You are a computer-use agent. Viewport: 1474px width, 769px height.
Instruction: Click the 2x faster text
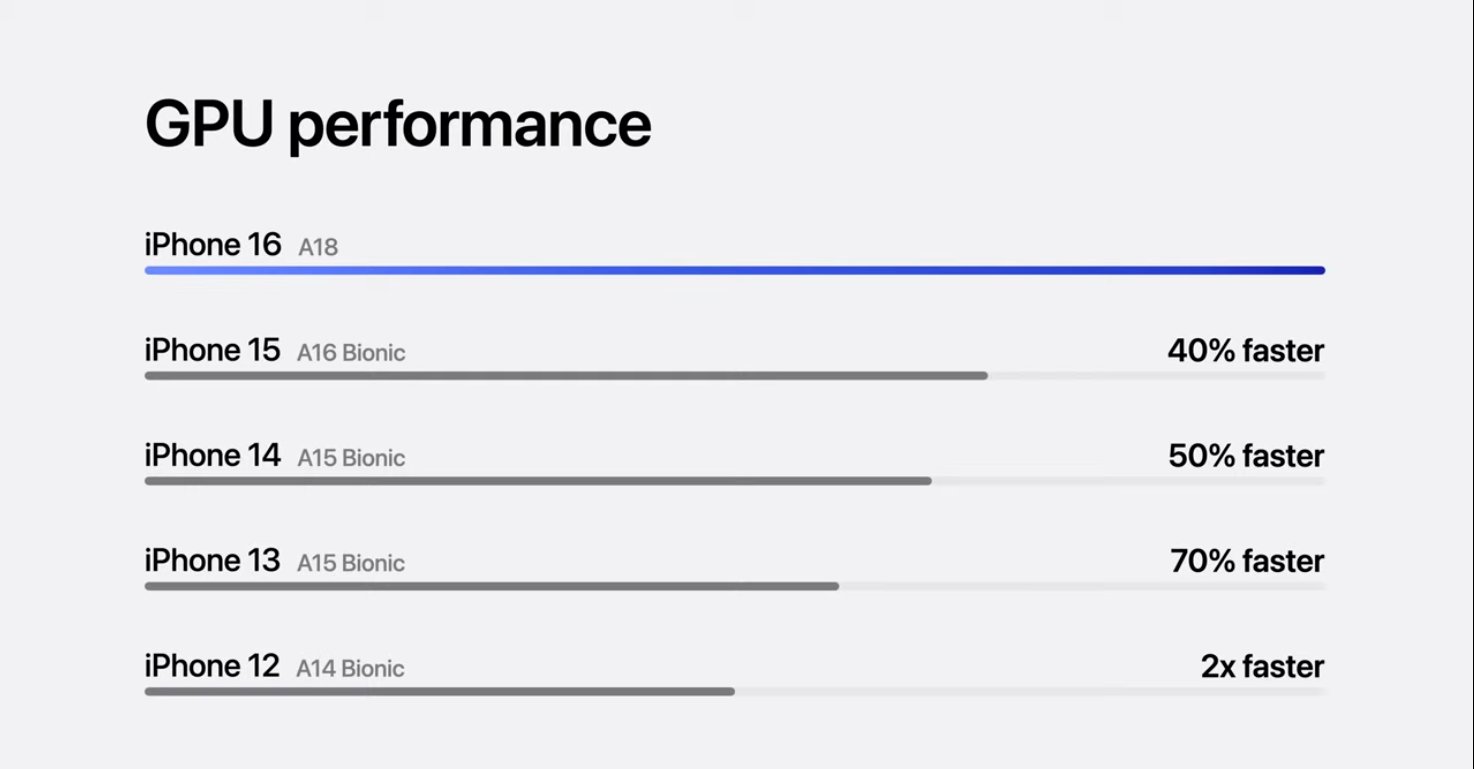pos(1262,666)
